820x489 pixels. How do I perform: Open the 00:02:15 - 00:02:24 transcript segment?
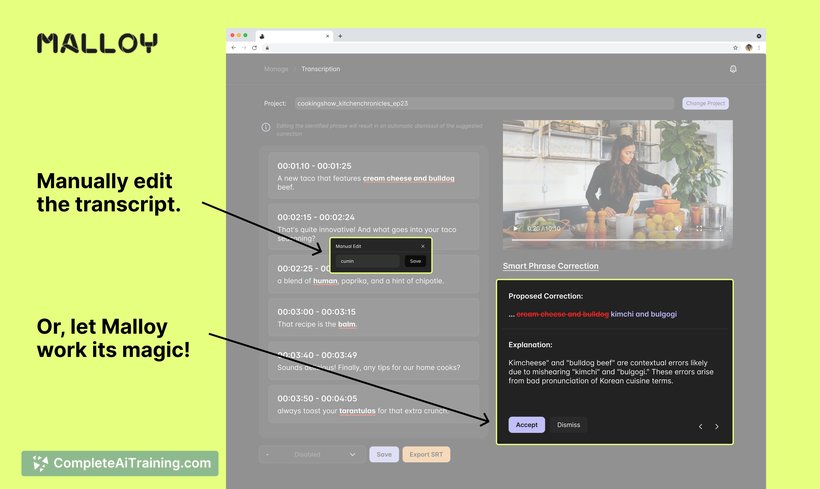(x=373, y=227)
